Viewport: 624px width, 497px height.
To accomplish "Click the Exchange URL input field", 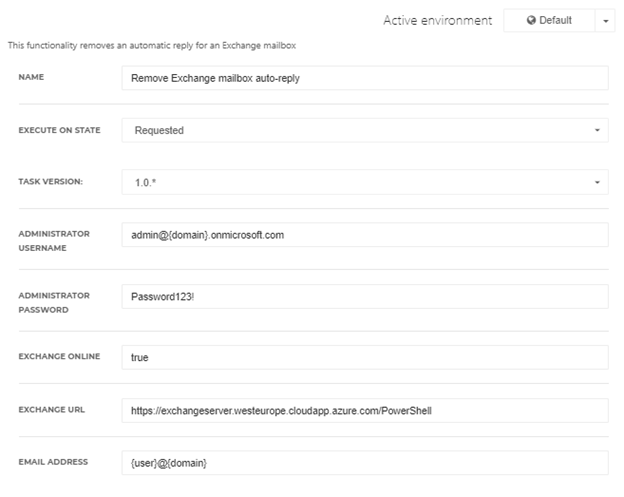I will 365,411.
